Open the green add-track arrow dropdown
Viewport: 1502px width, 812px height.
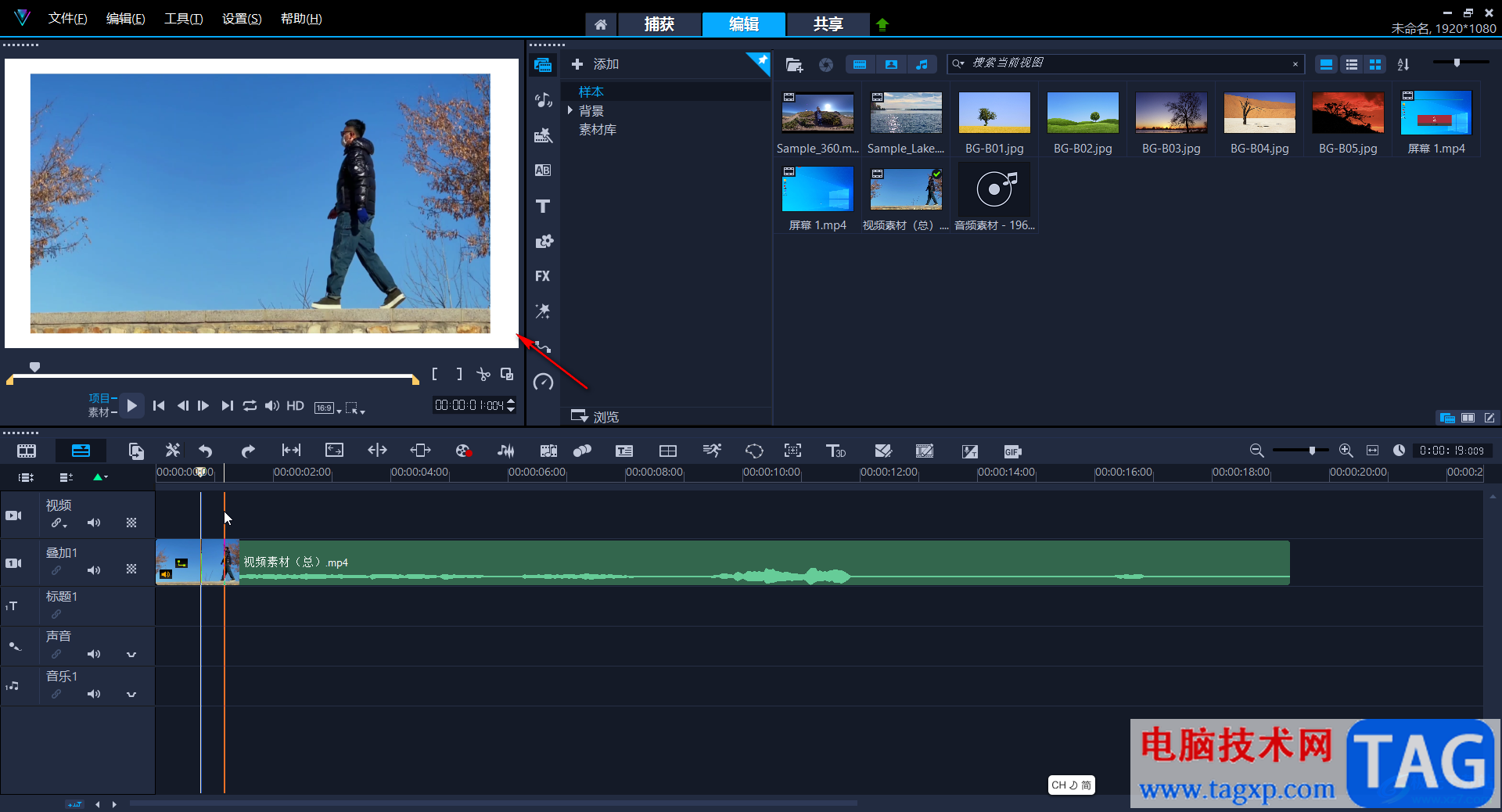[100, 476]
